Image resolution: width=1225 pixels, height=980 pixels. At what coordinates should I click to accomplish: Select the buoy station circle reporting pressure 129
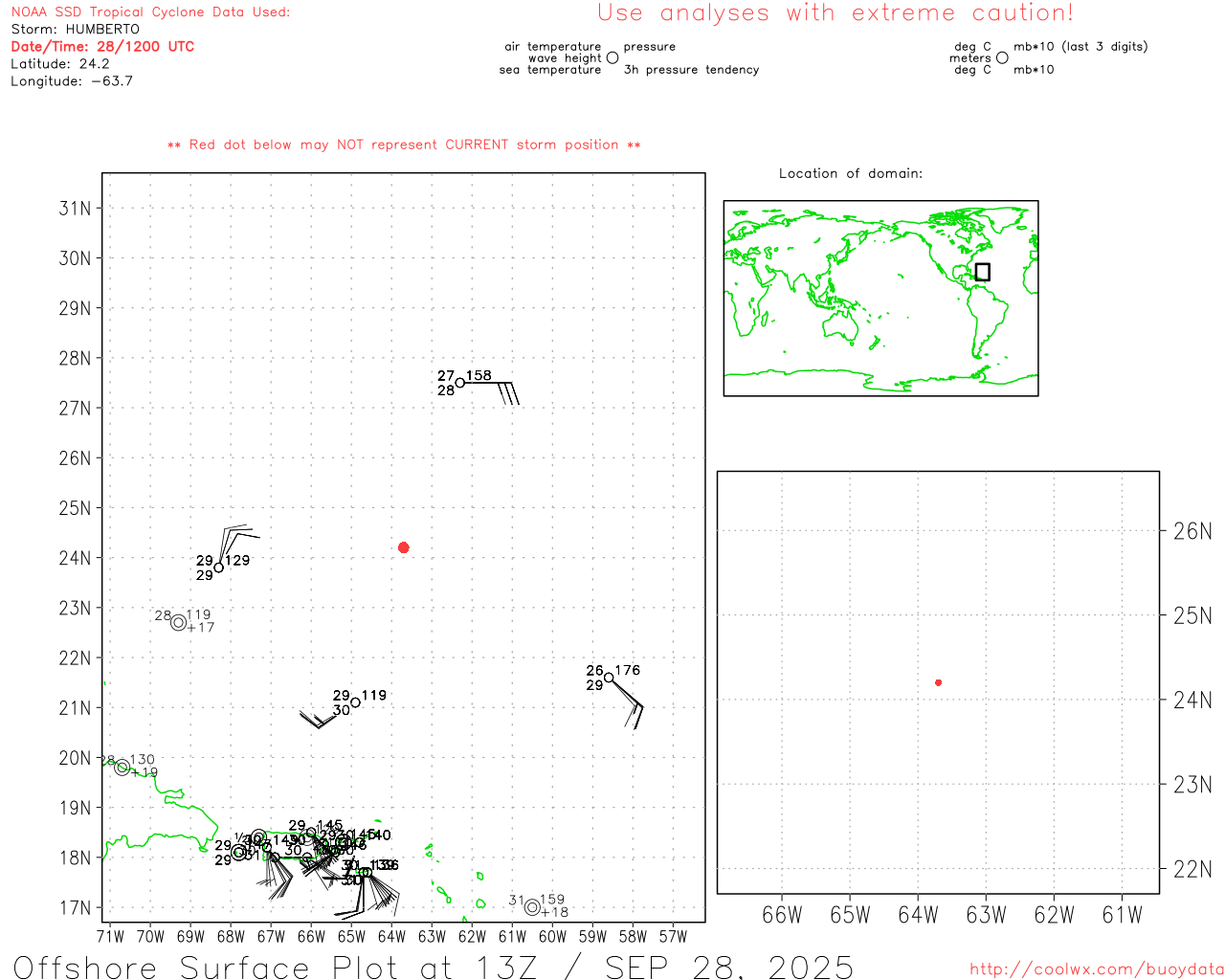click(219, 568)
